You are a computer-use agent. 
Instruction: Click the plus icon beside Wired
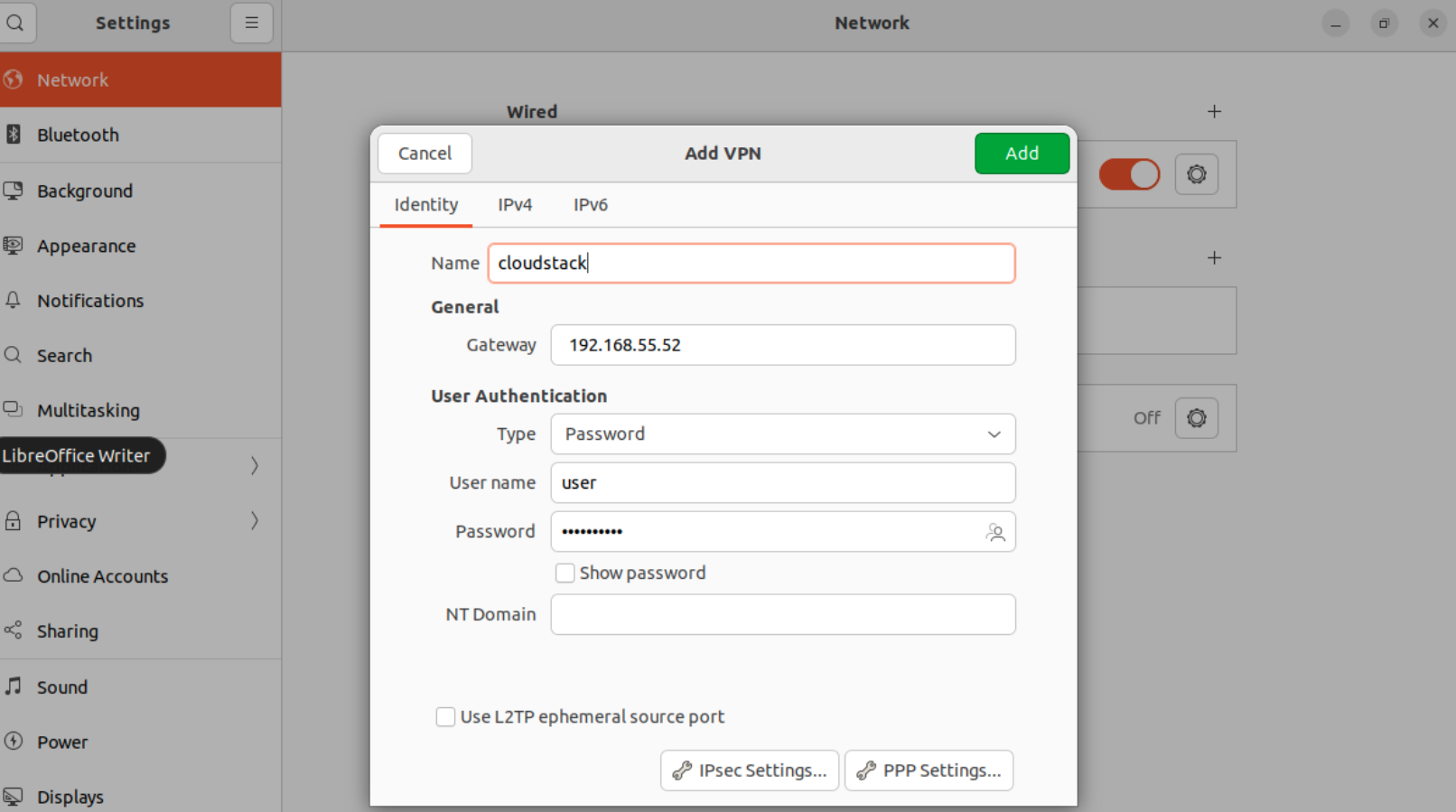pyautogui.click(x=1214, y=111)
